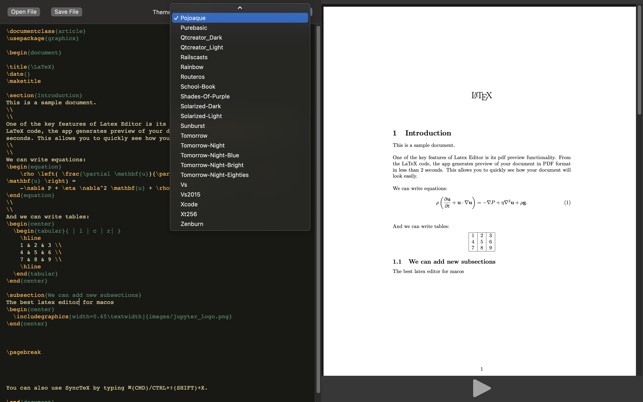The image size is (643, 402).
Task: Select Qtcreator_Light theme option
Action: pyautogui.click(x=201, y=47)
